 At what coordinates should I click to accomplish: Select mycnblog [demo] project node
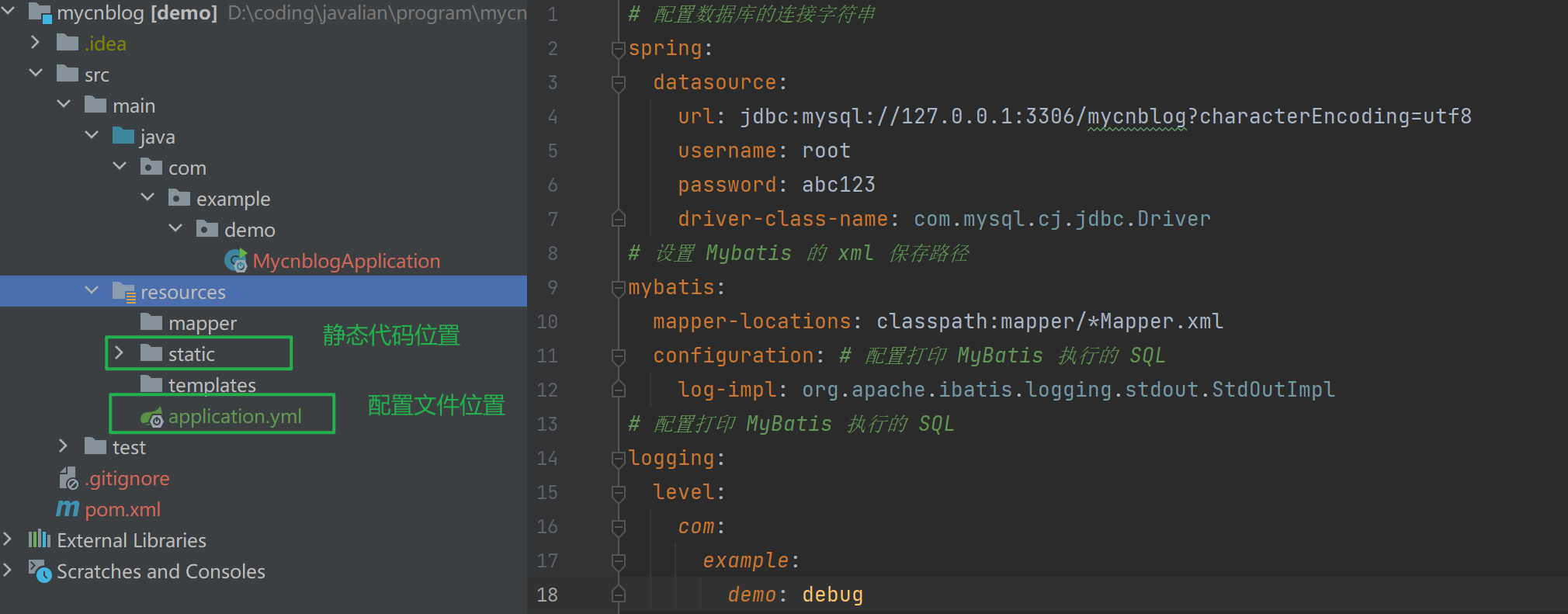pos(137,12)
